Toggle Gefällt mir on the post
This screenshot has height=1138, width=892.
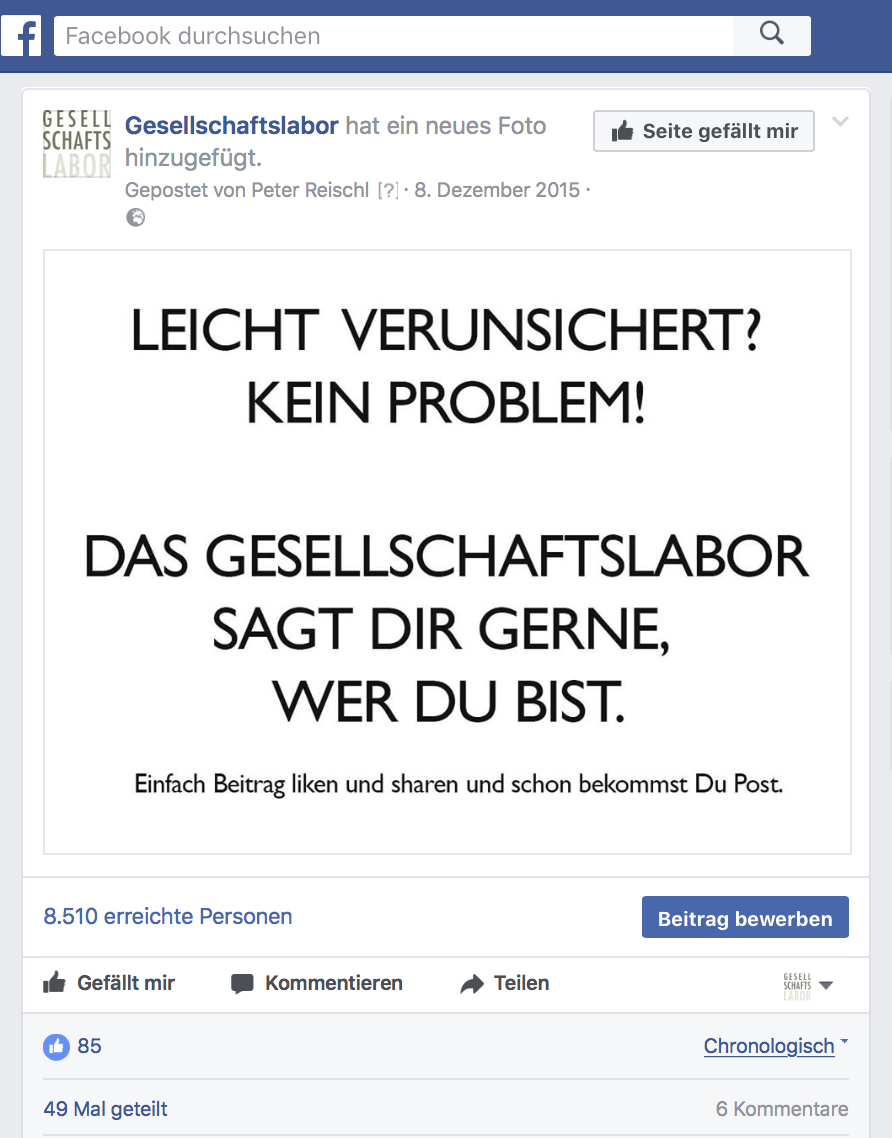coord(109,983)
